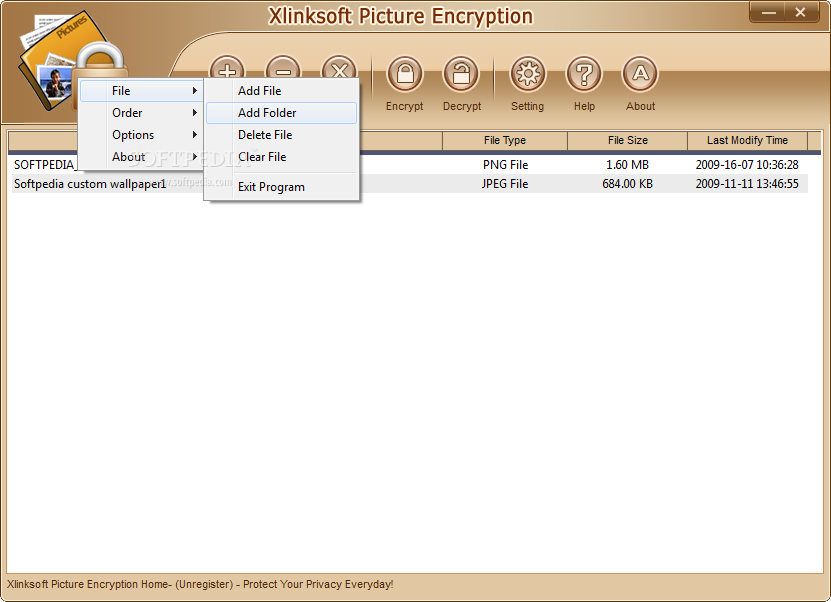Choose Add Folder from submenu
Screen dimensions: 831x602
[281, 113]
